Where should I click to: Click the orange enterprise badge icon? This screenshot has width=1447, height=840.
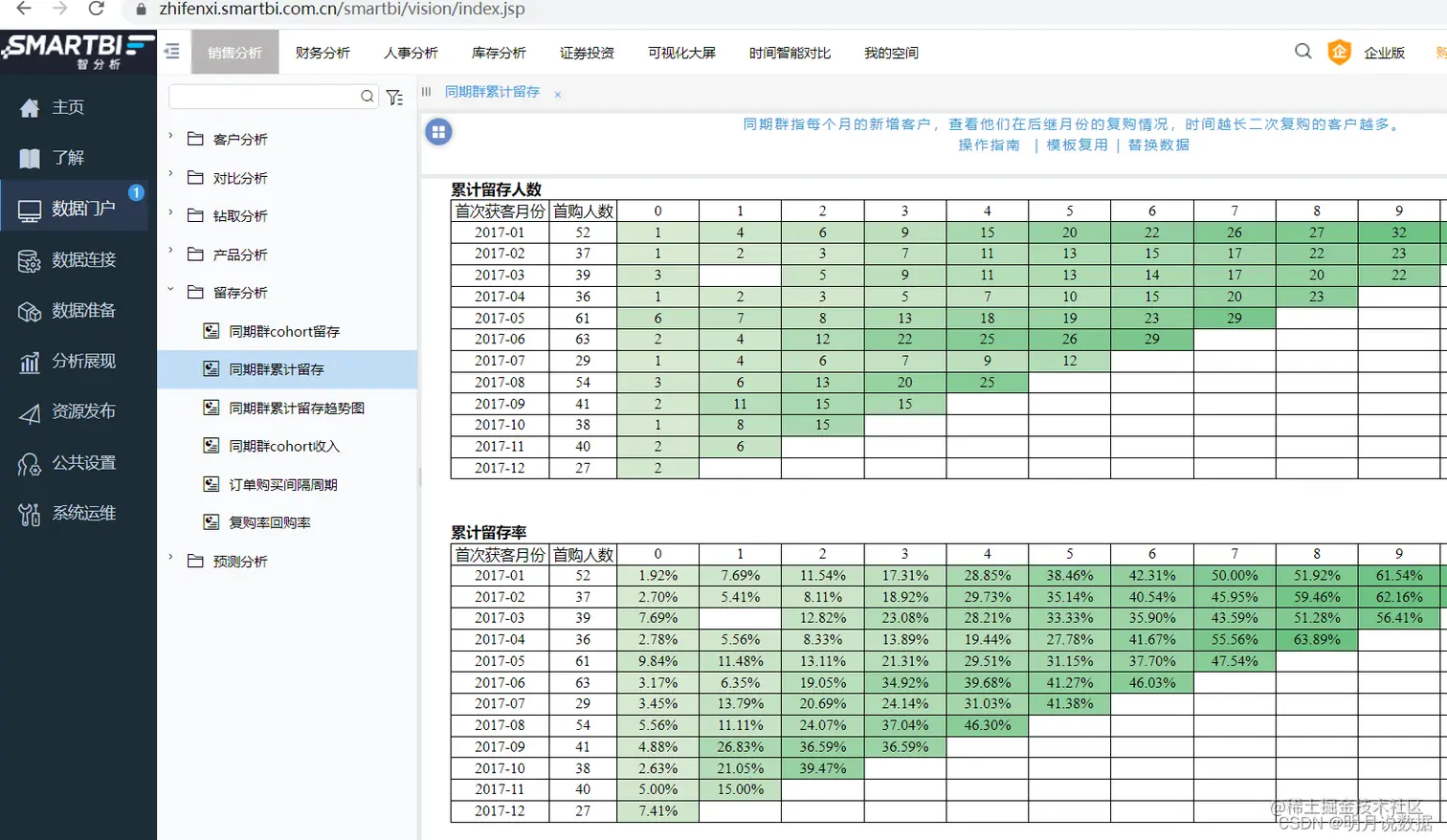[1339, 53]
